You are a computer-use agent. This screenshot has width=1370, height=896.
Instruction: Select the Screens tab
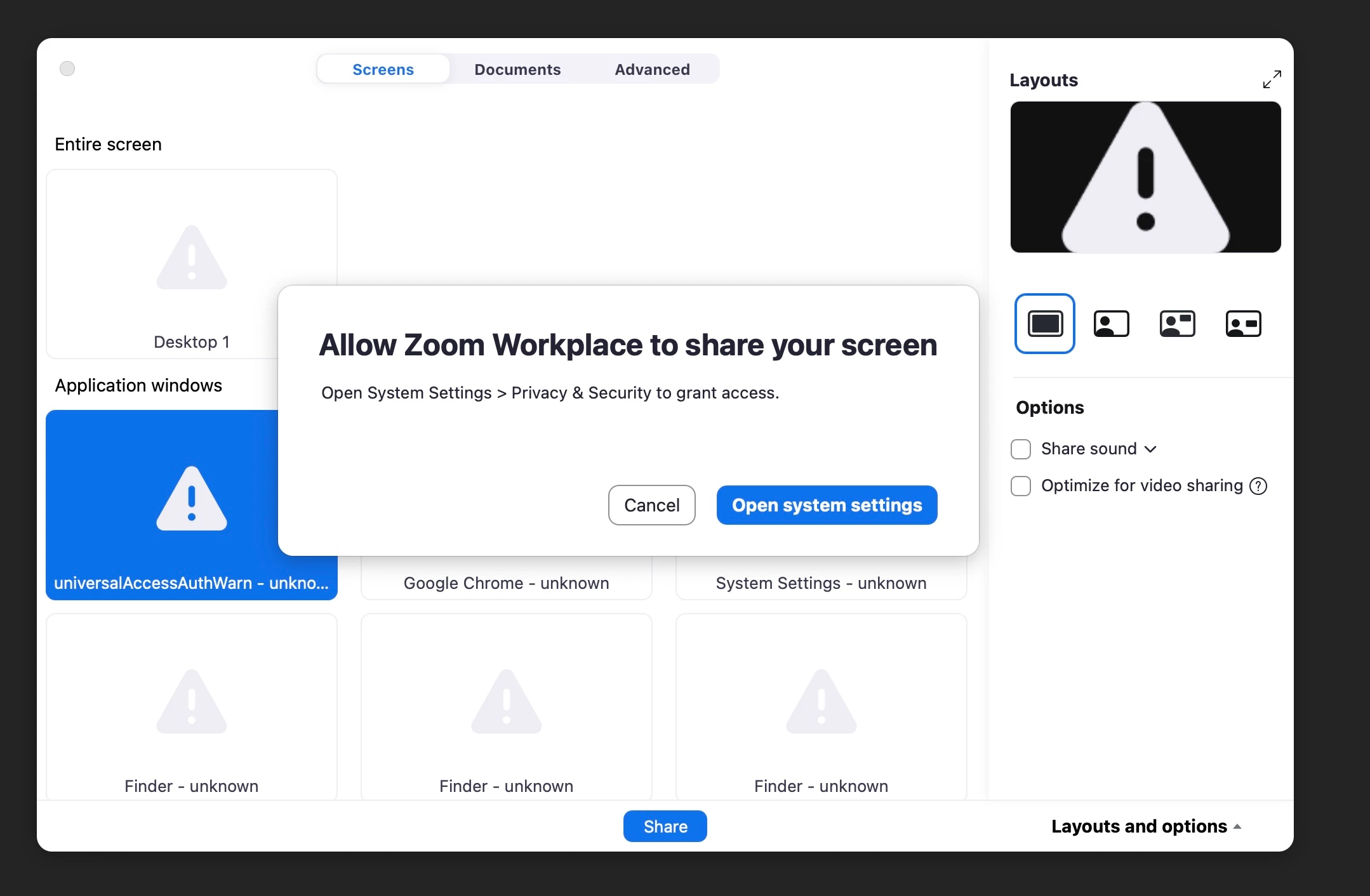(x=383, y=69)
